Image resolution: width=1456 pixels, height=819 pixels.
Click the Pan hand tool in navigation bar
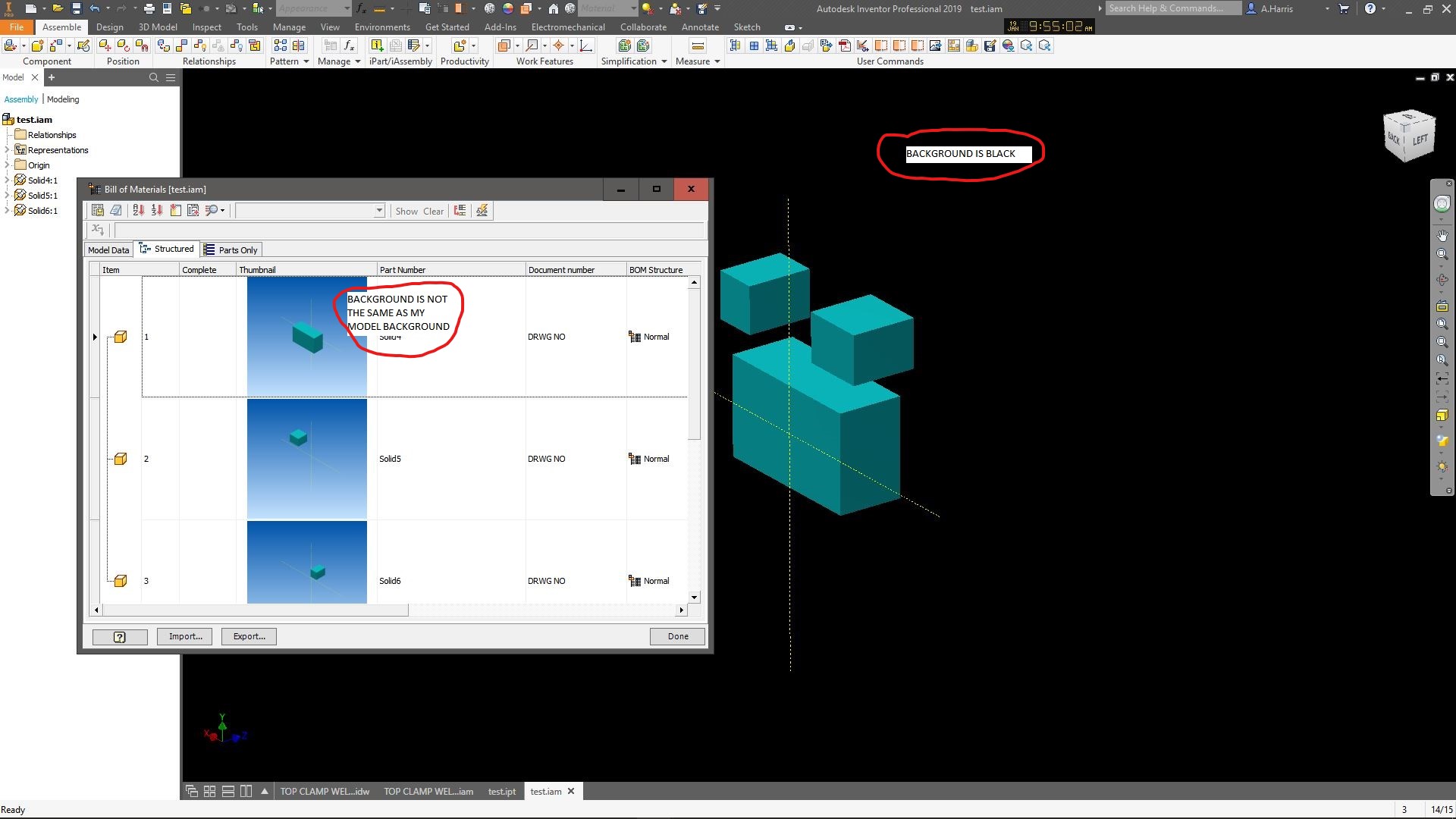[x=1442, y=235]
